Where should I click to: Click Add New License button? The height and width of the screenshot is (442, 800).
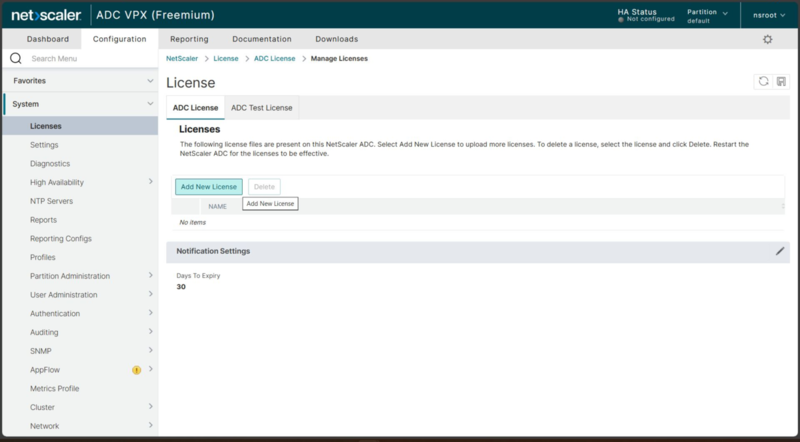[x=209, y=187]
